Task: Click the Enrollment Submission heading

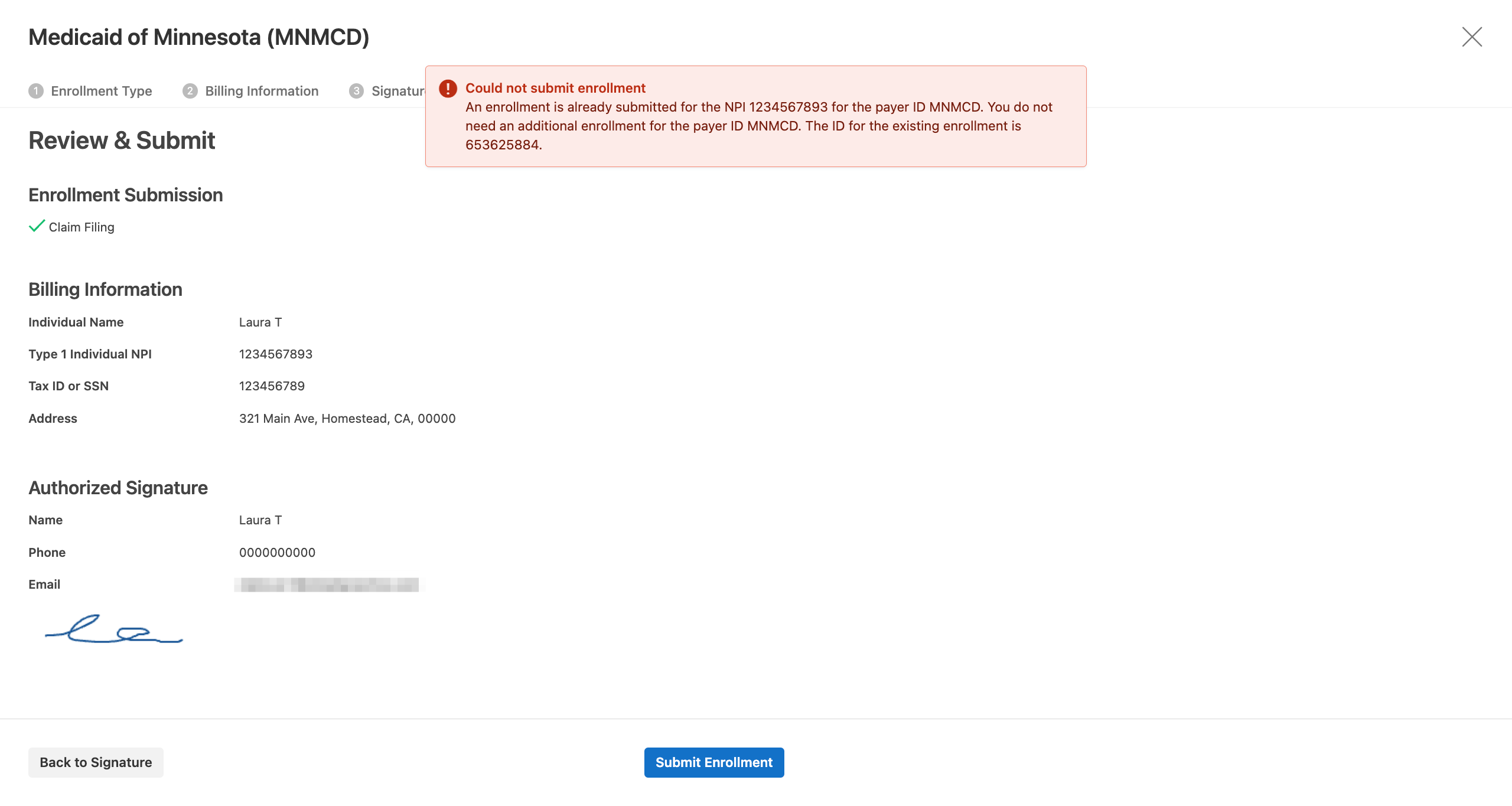Action: pyautogui.click(x=126, y=195)
